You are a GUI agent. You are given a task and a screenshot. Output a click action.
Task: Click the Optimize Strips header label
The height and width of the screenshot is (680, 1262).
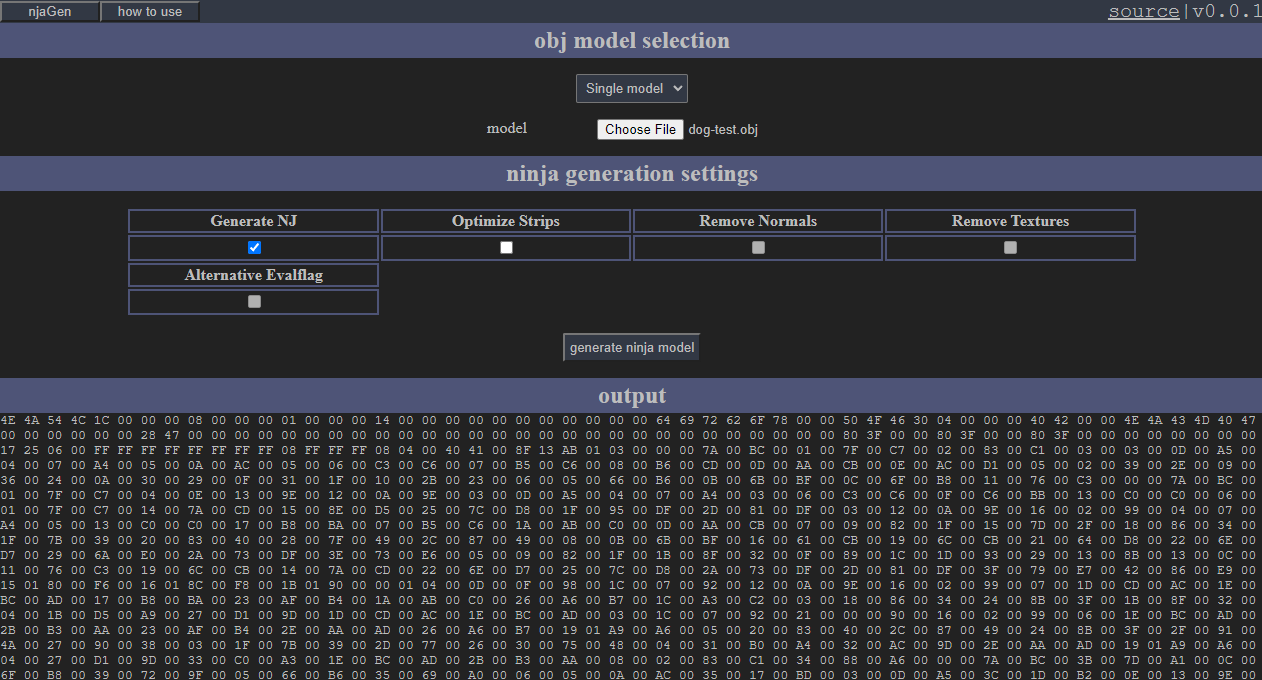tap(506, 221)
